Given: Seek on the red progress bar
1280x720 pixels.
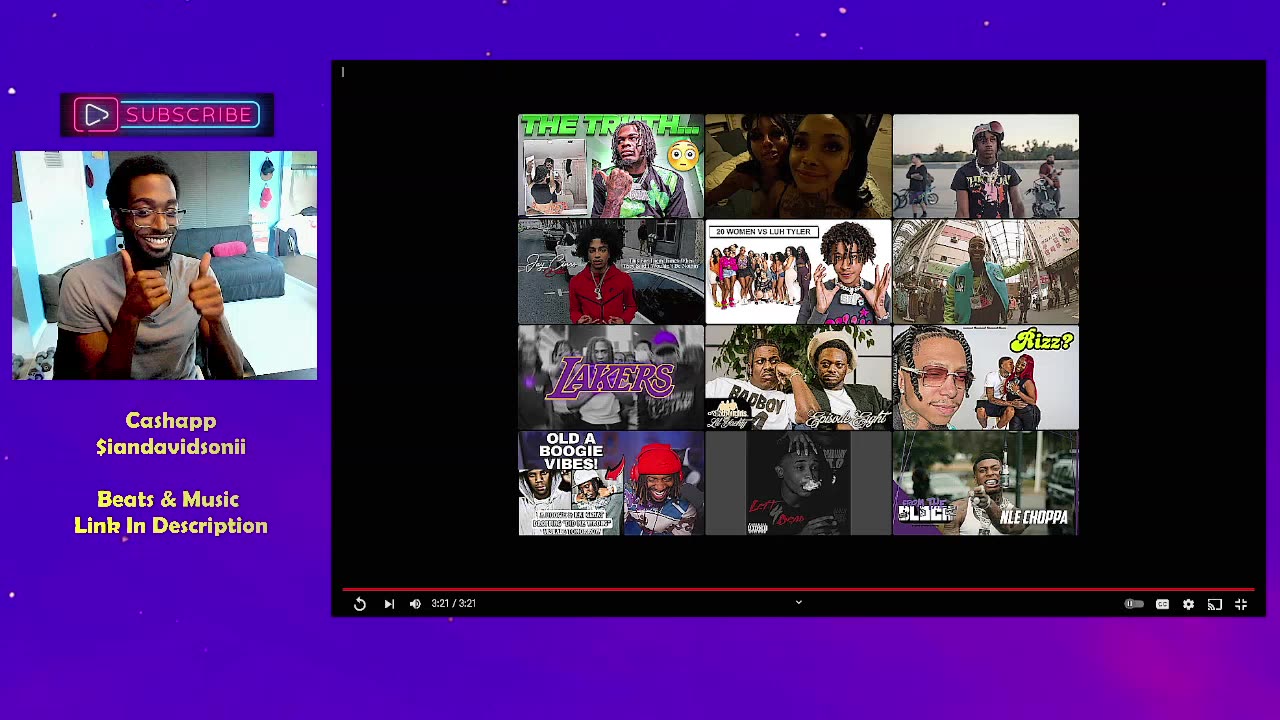Looking at the screenshot, I should pyautogui.click(x=798, y=589).
